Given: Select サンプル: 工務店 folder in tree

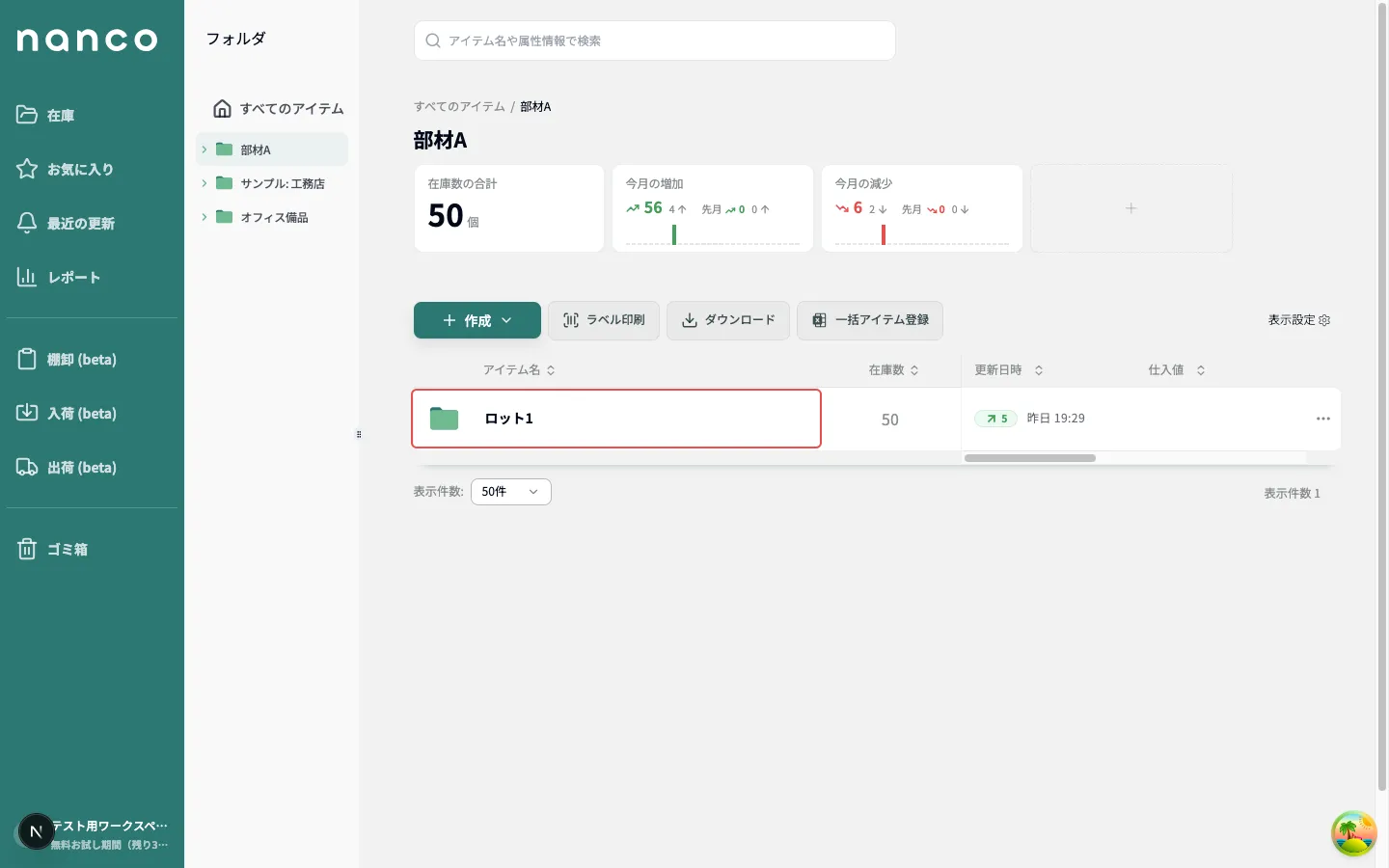Looking at the screenshot, I should point(272,183).
